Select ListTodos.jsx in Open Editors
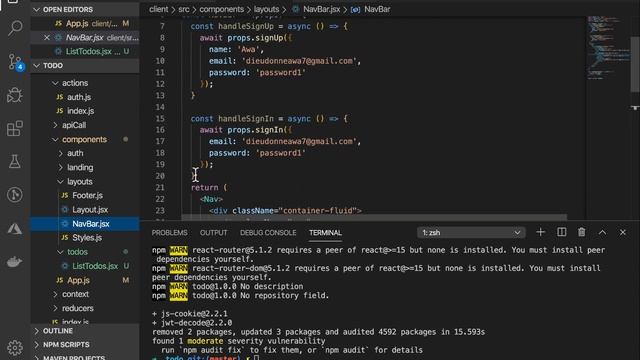640x360 pixels. pos(85,51)
